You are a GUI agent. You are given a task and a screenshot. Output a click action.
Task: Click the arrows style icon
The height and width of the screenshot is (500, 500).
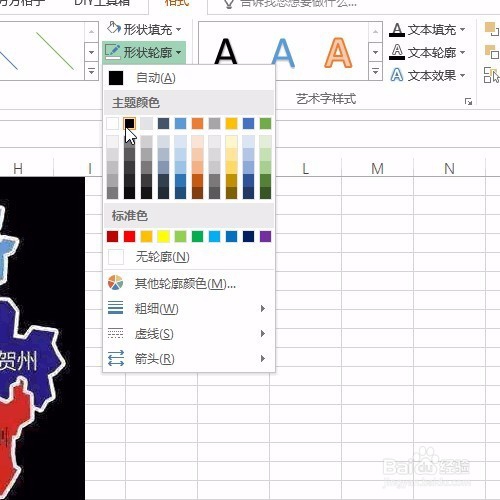coord(116,358)
